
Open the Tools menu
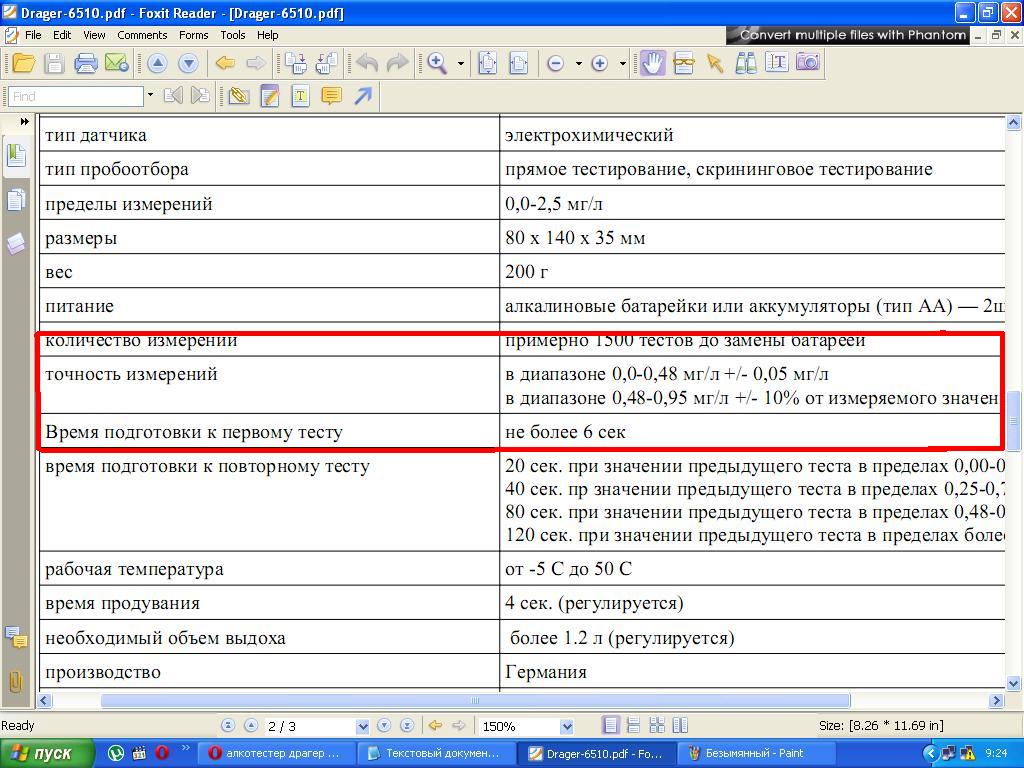coord(232,35)
